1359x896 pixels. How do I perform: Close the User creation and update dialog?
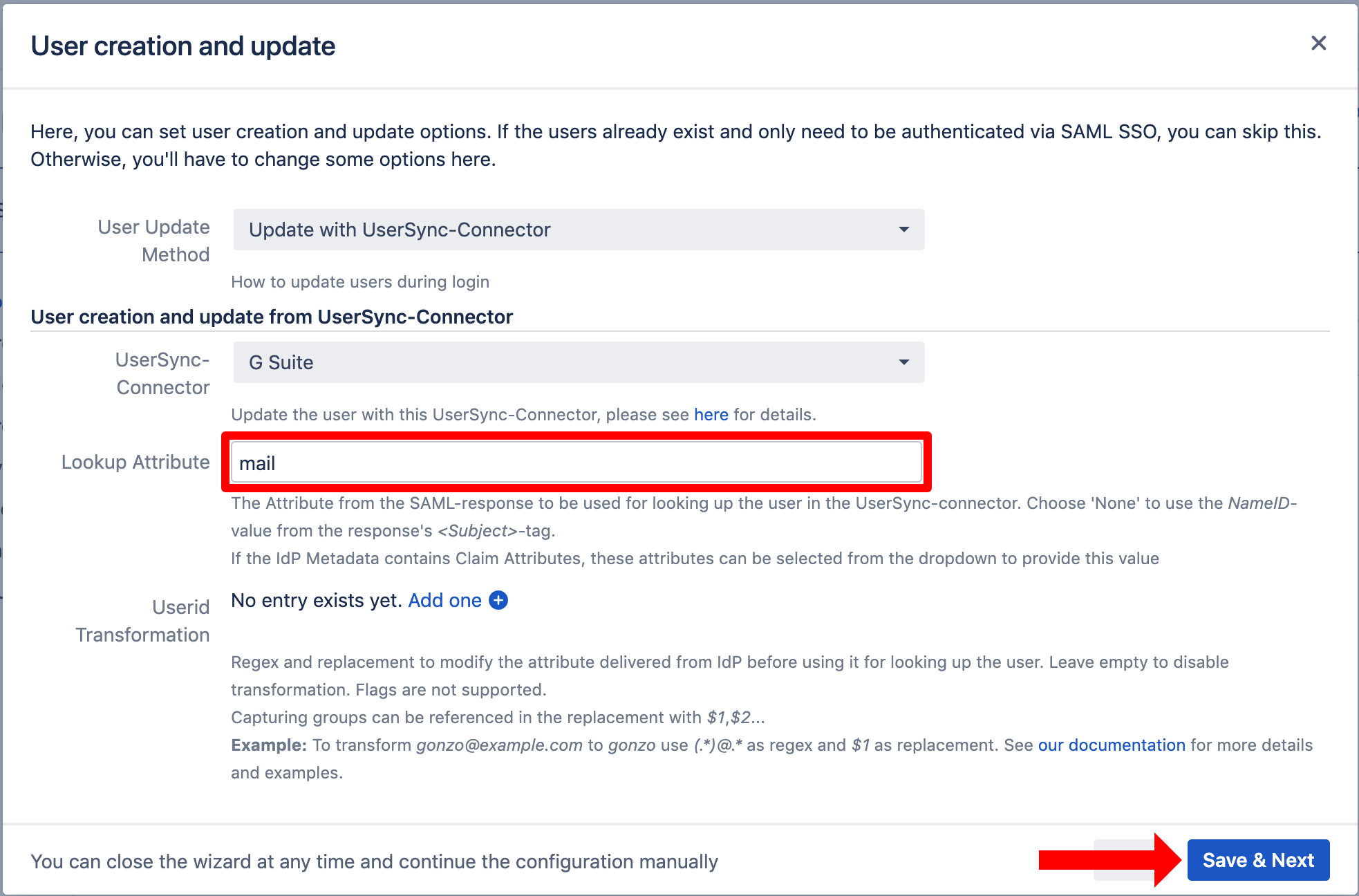coord(1318,44)
